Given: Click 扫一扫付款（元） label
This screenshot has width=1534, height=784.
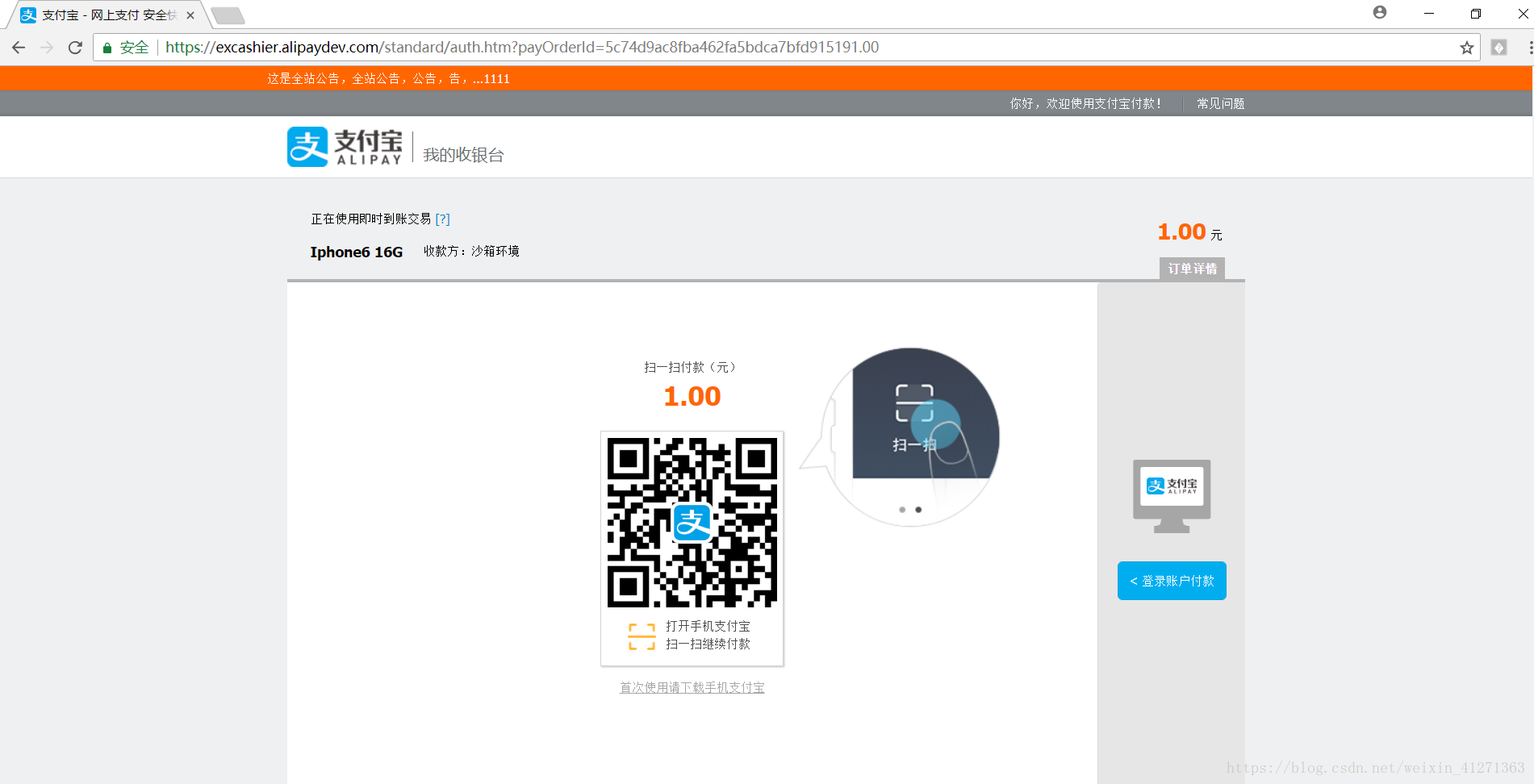Looking at the screenshot, I should [x=692, y=367].
